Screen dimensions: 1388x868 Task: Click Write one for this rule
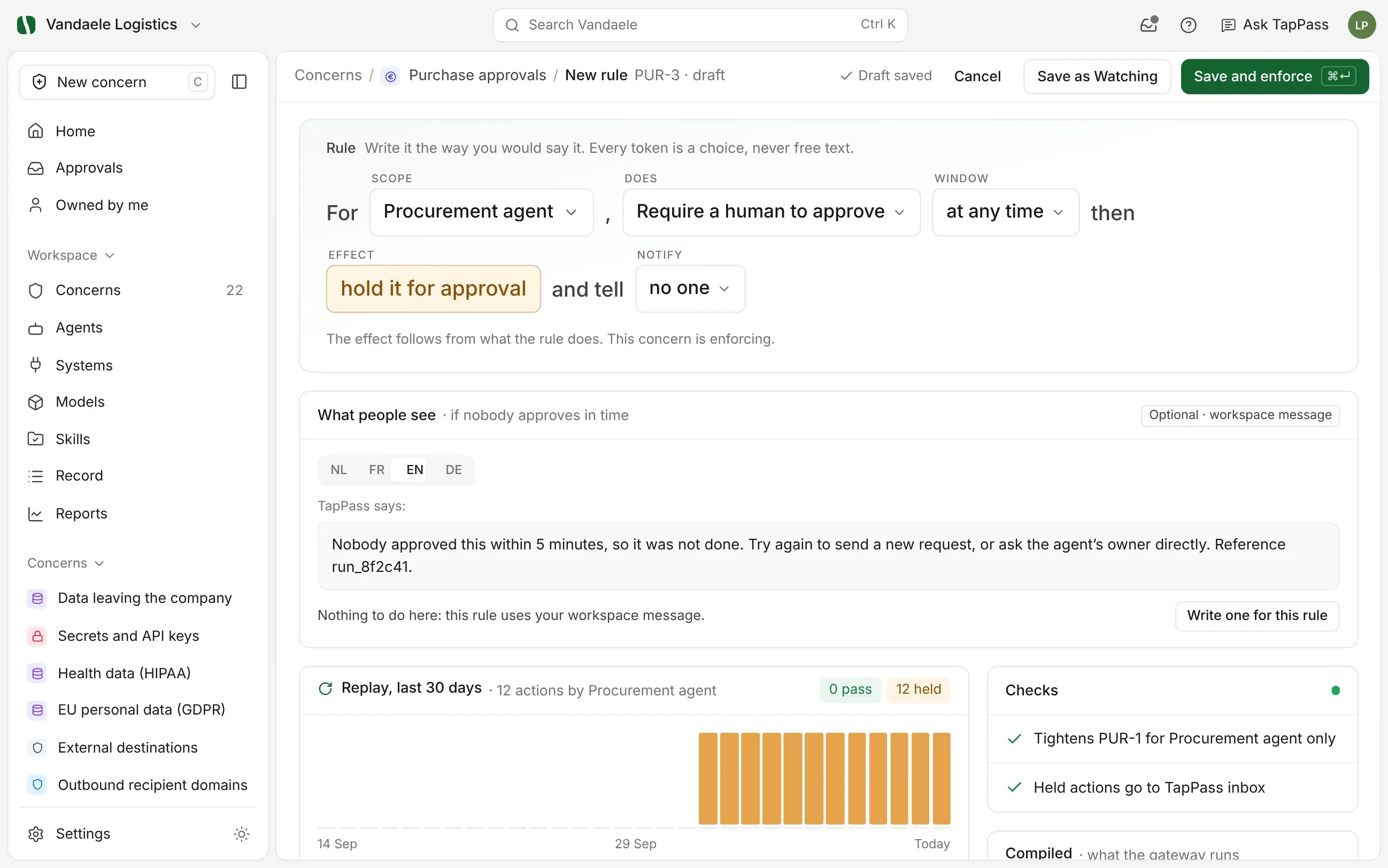[1257, 615]
